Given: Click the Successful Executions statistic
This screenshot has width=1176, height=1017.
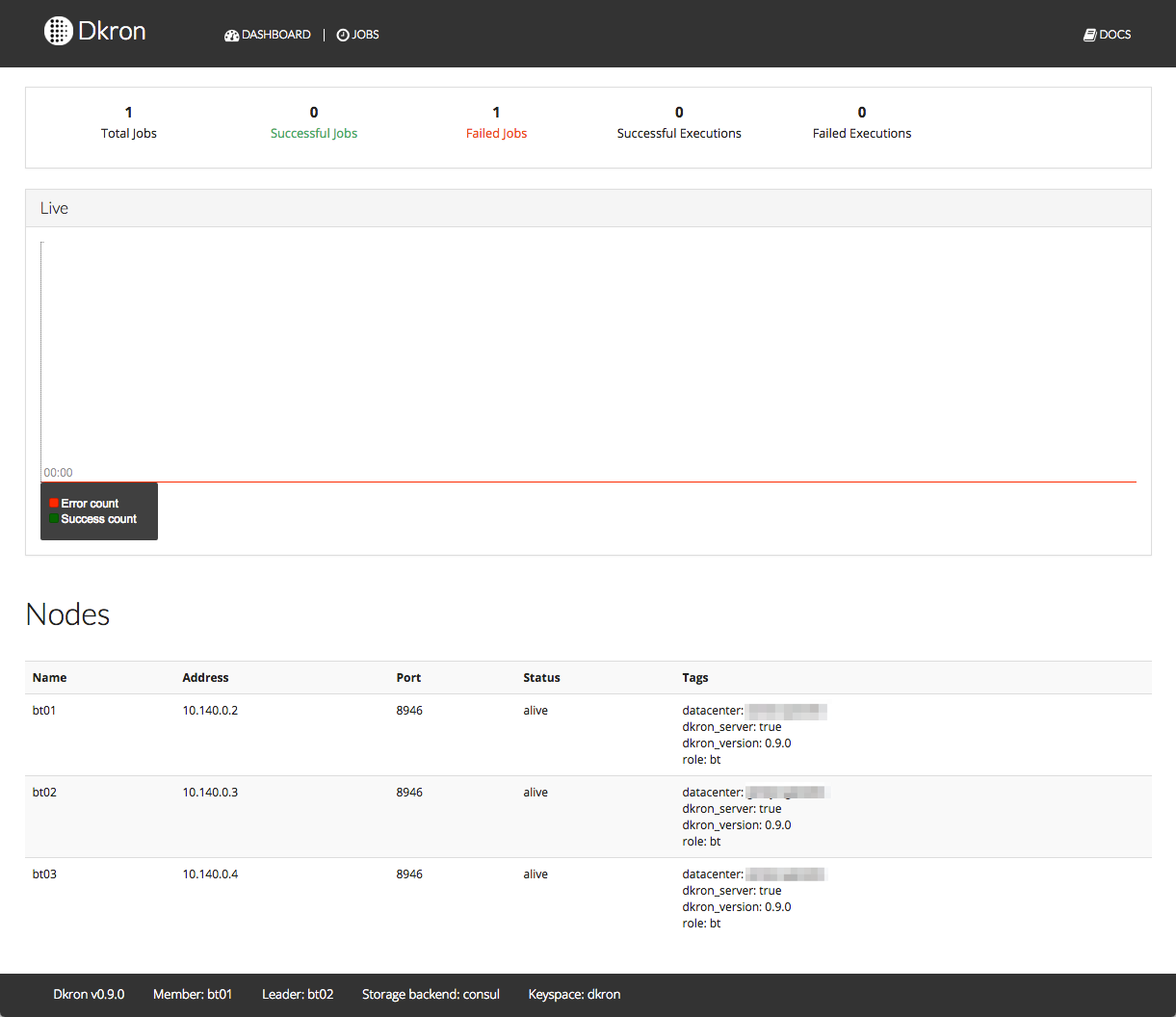Looking at the screenshot, I should pyautogui.click(x=679, y=134).
